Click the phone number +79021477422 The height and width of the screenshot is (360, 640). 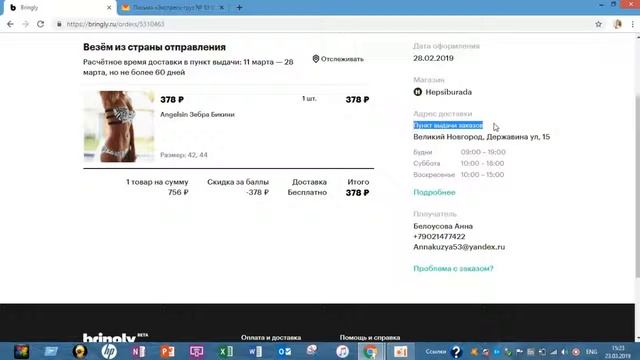pos(439,237)
